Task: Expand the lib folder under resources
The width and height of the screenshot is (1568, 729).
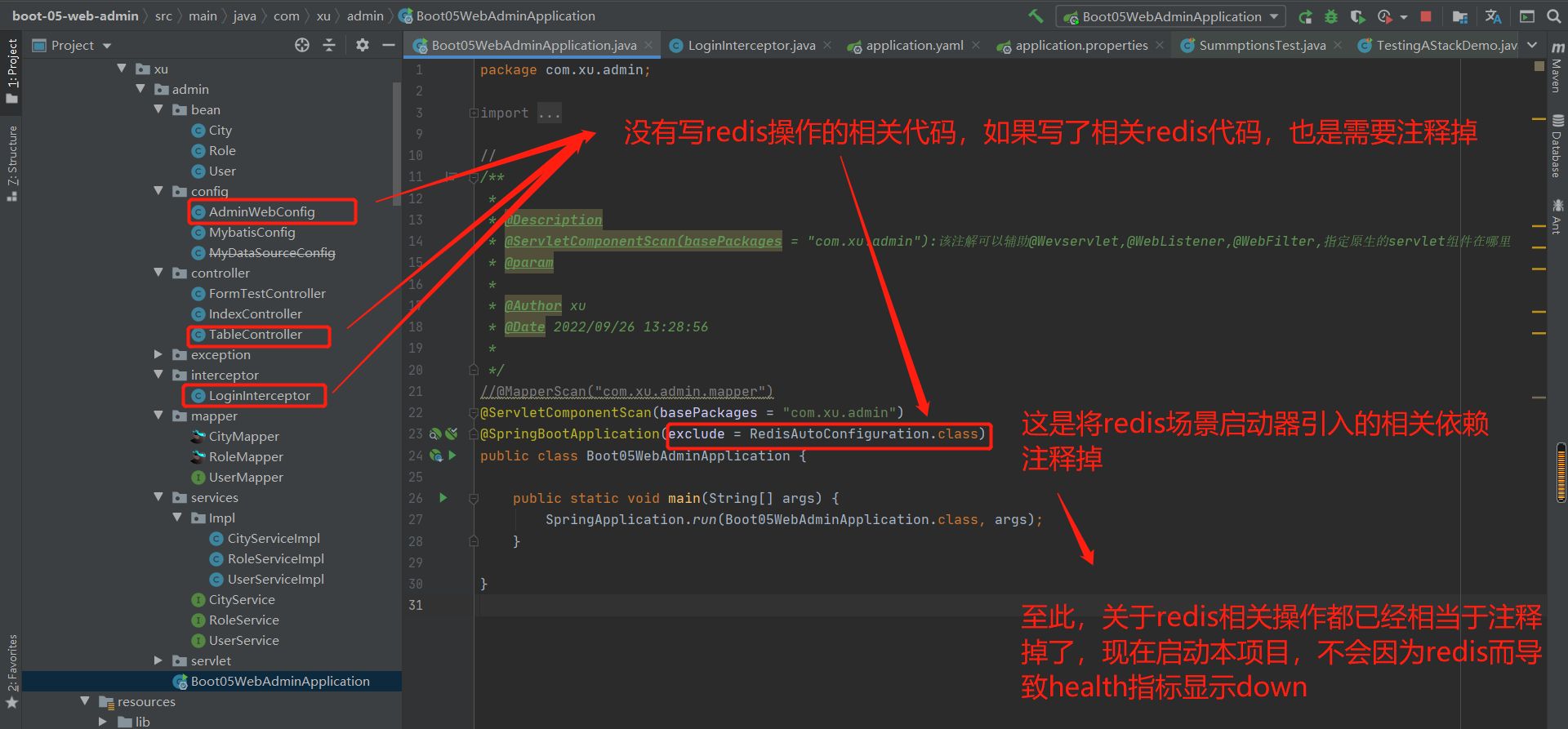Action: pos(103,722)
